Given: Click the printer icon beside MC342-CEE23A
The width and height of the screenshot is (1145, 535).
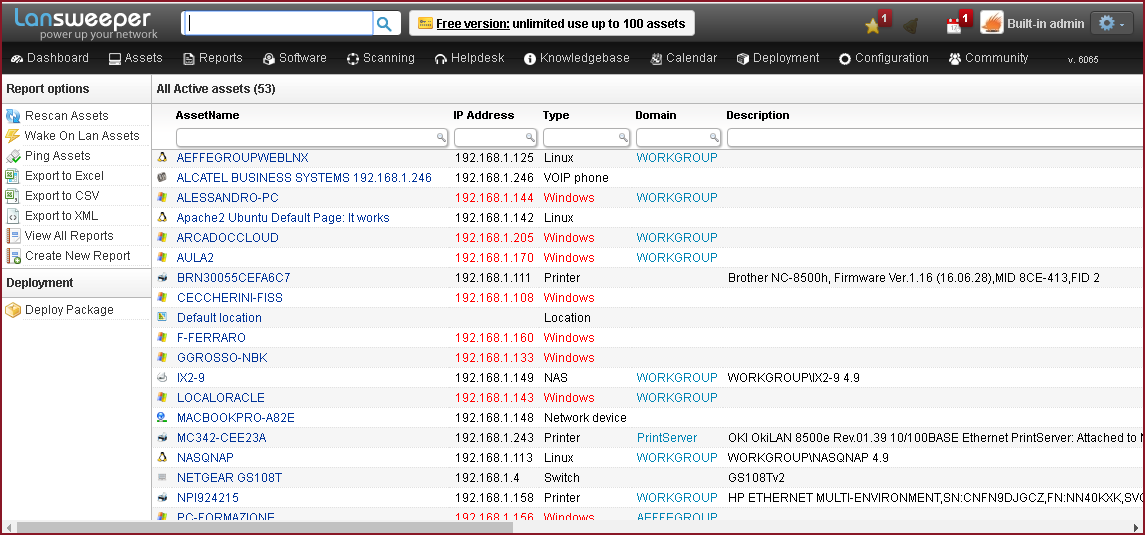Looking at the screenshot, I should pos(162,438).
